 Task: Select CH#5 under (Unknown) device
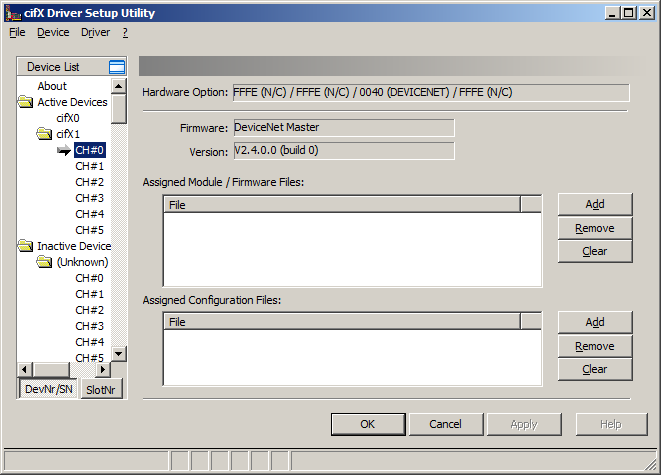pos(89,358)
